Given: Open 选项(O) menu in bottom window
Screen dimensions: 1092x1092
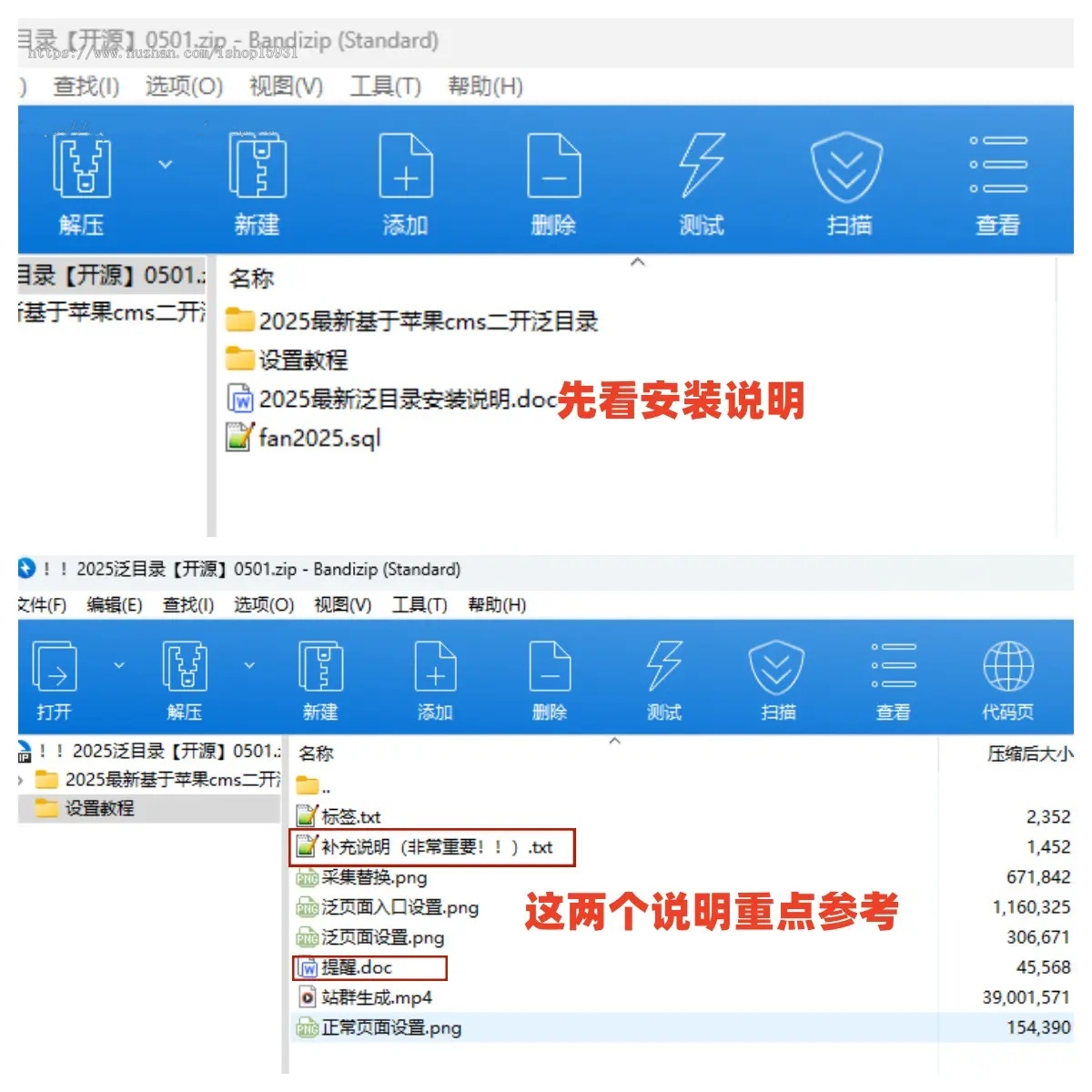Looking at the screenshot, I should pos(264,605).
